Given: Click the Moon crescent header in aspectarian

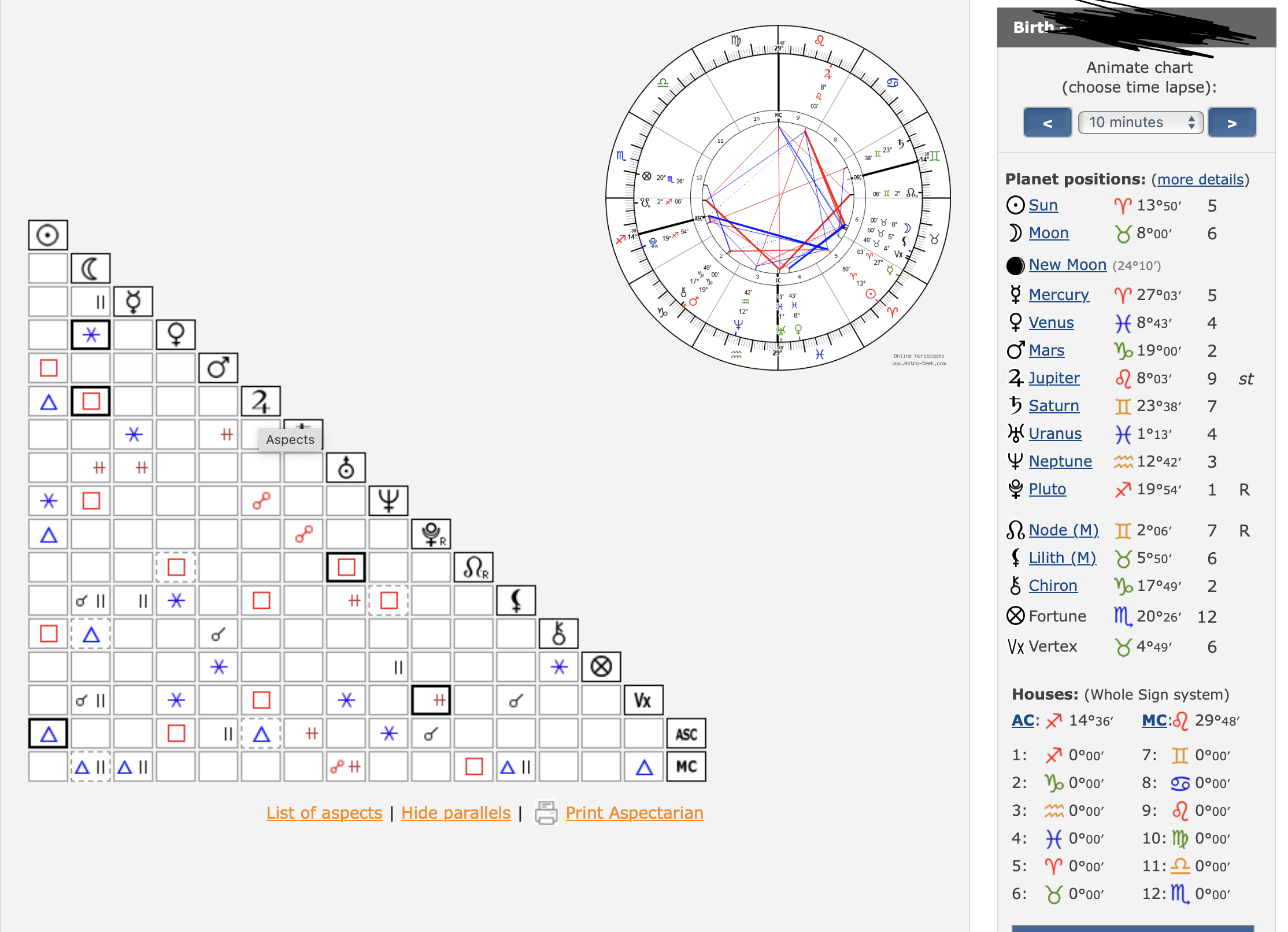Looking at the screenshot, I should (91, 268).
